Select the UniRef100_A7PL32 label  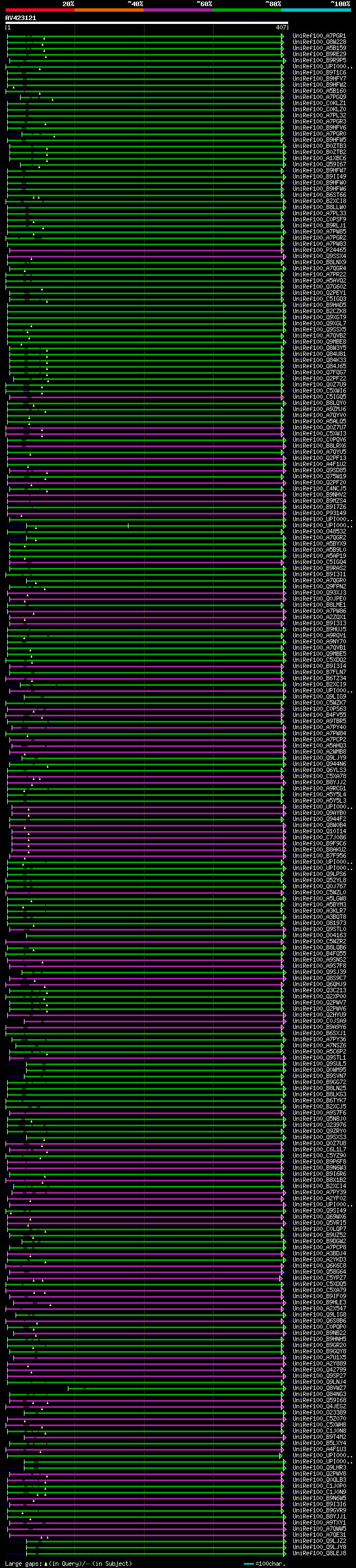click(x=319, y=115)
